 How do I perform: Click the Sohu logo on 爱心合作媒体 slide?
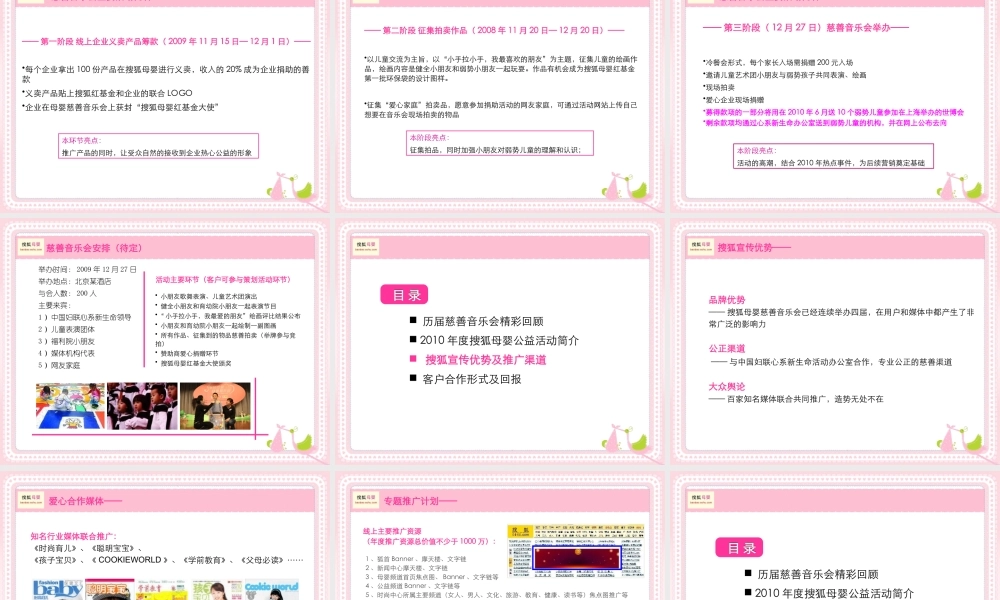coord(31,500)
